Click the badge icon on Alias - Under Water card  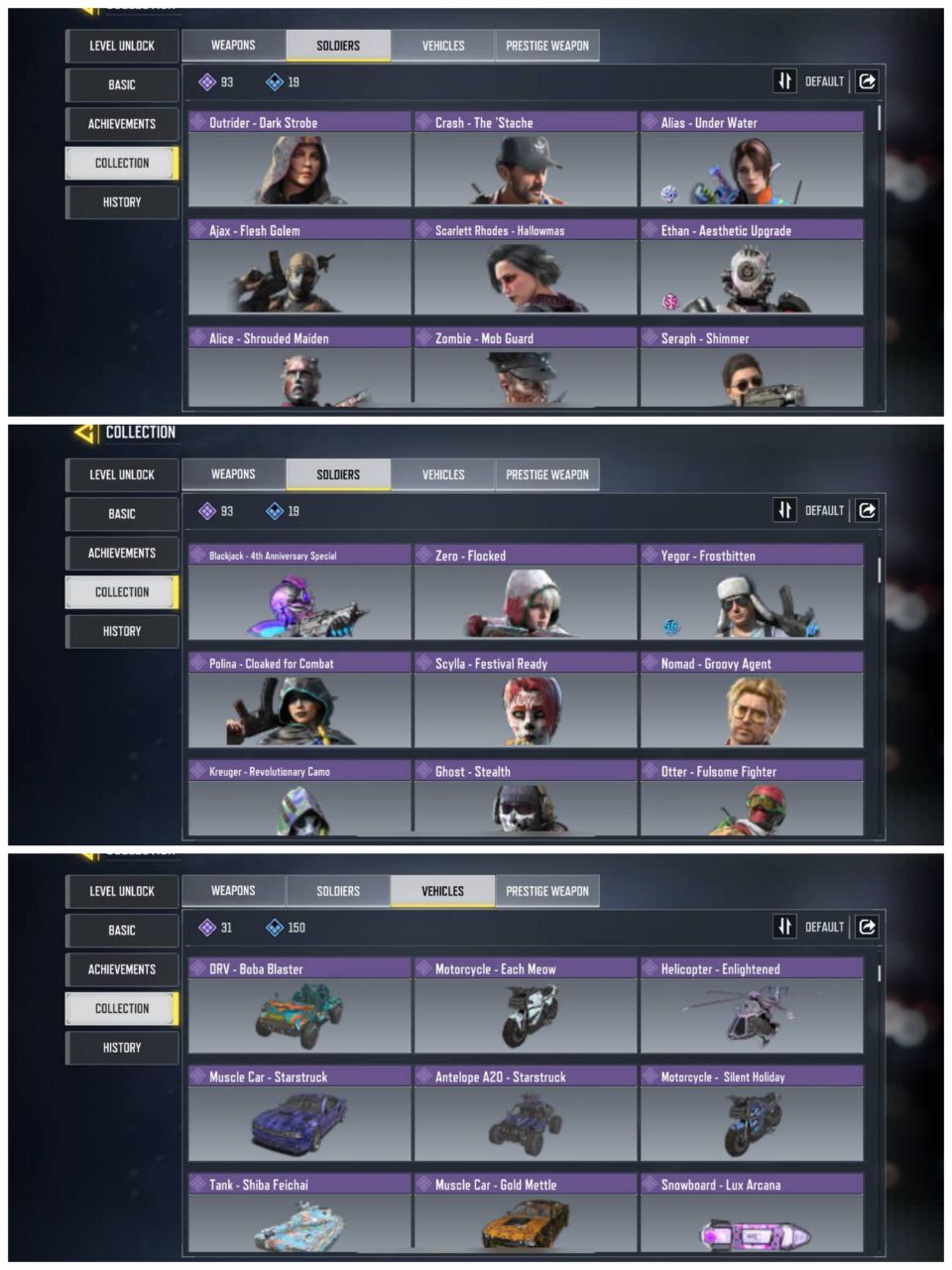[x=670, y=193]
